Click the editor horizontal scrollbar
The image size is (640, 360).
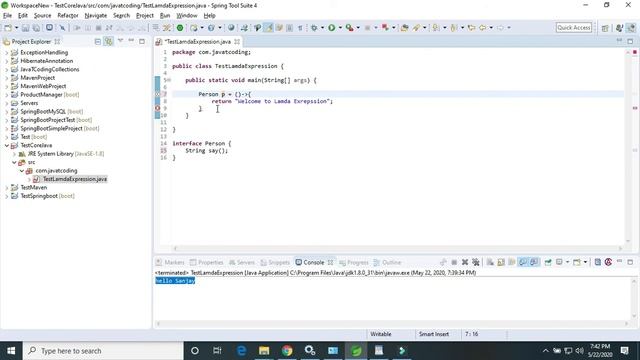[x=398, y=248]
